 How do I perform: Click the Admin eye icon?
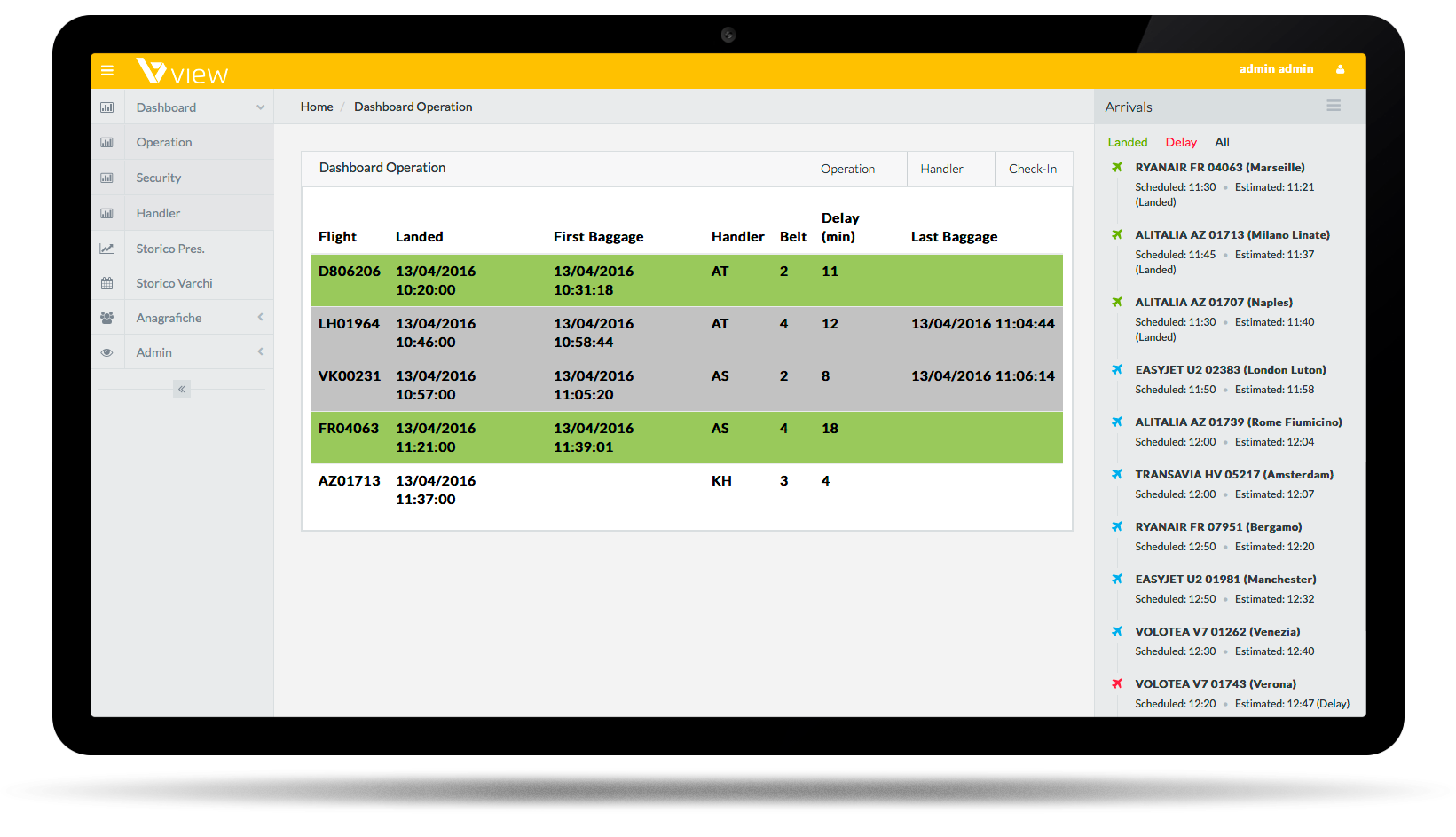click(x=106, y=352)
